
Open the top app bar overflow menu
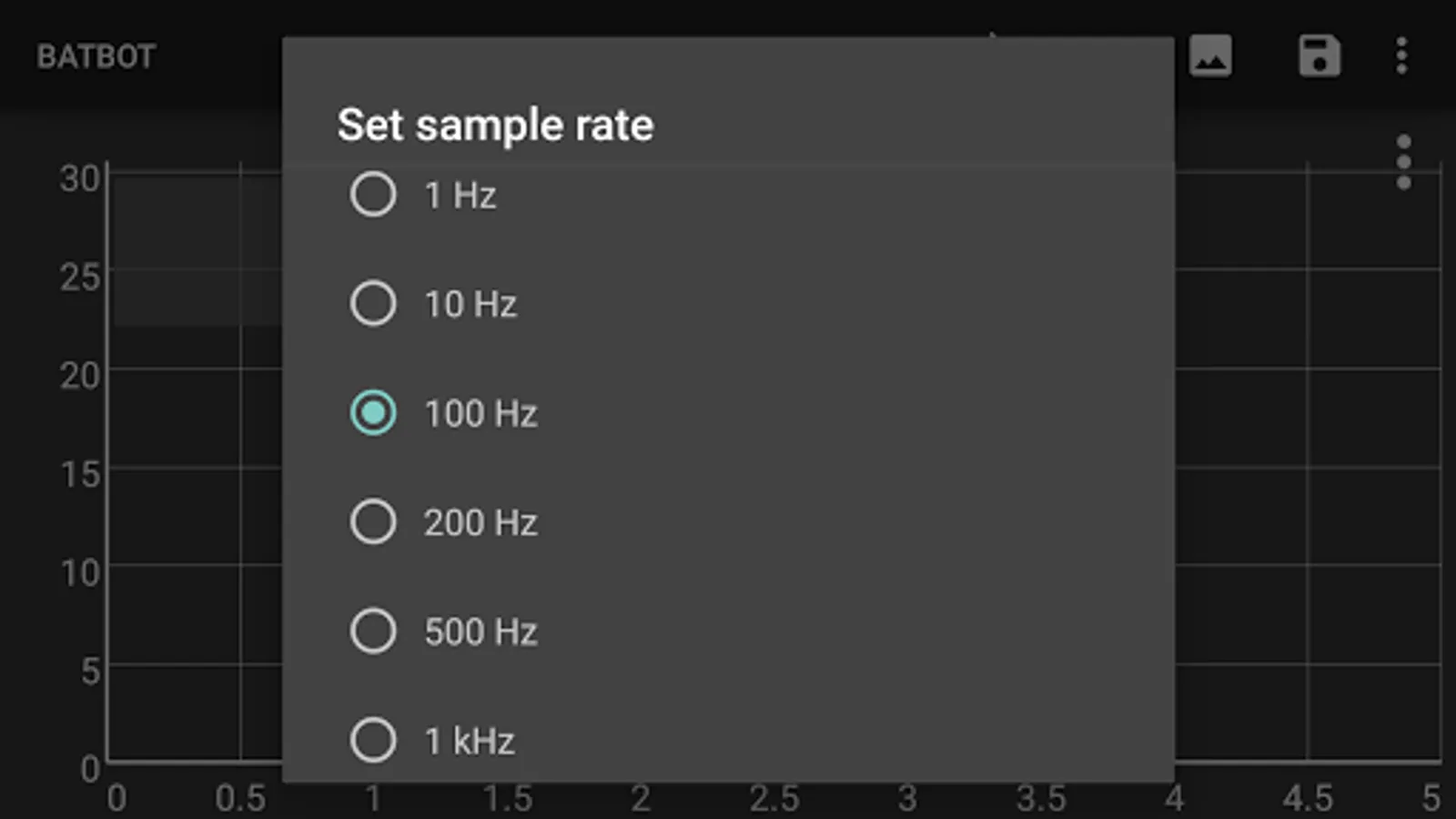point(1401,56)
